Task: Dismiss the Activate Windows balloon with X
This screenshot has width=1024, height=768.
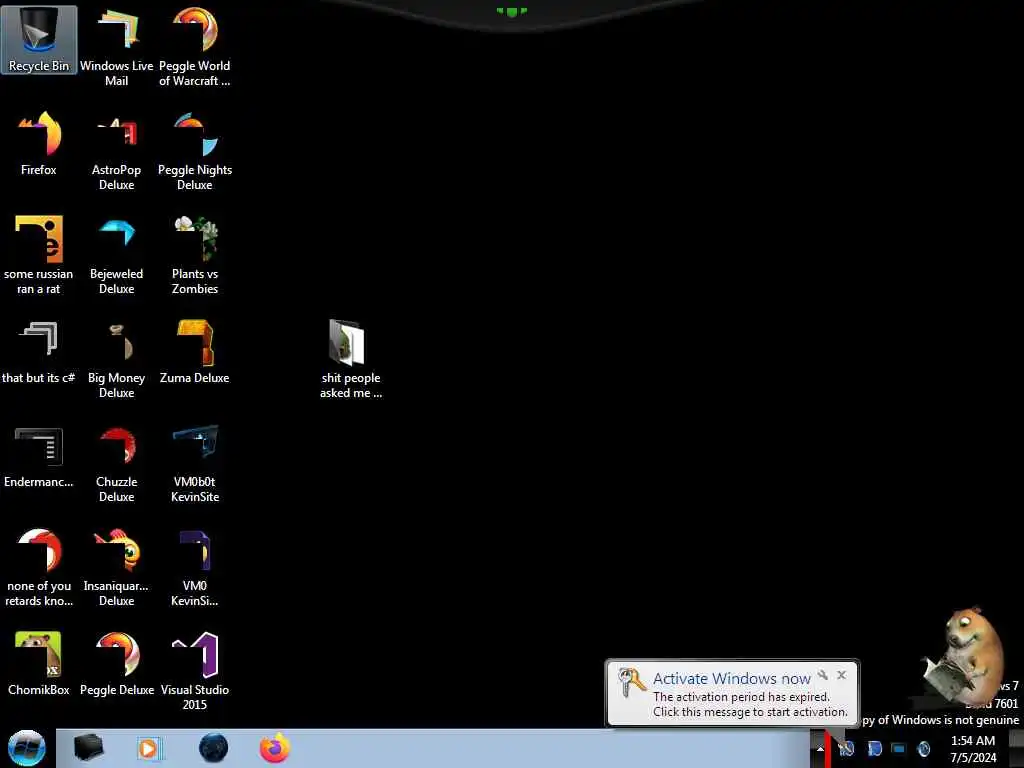Action: (x=841, y=675)
